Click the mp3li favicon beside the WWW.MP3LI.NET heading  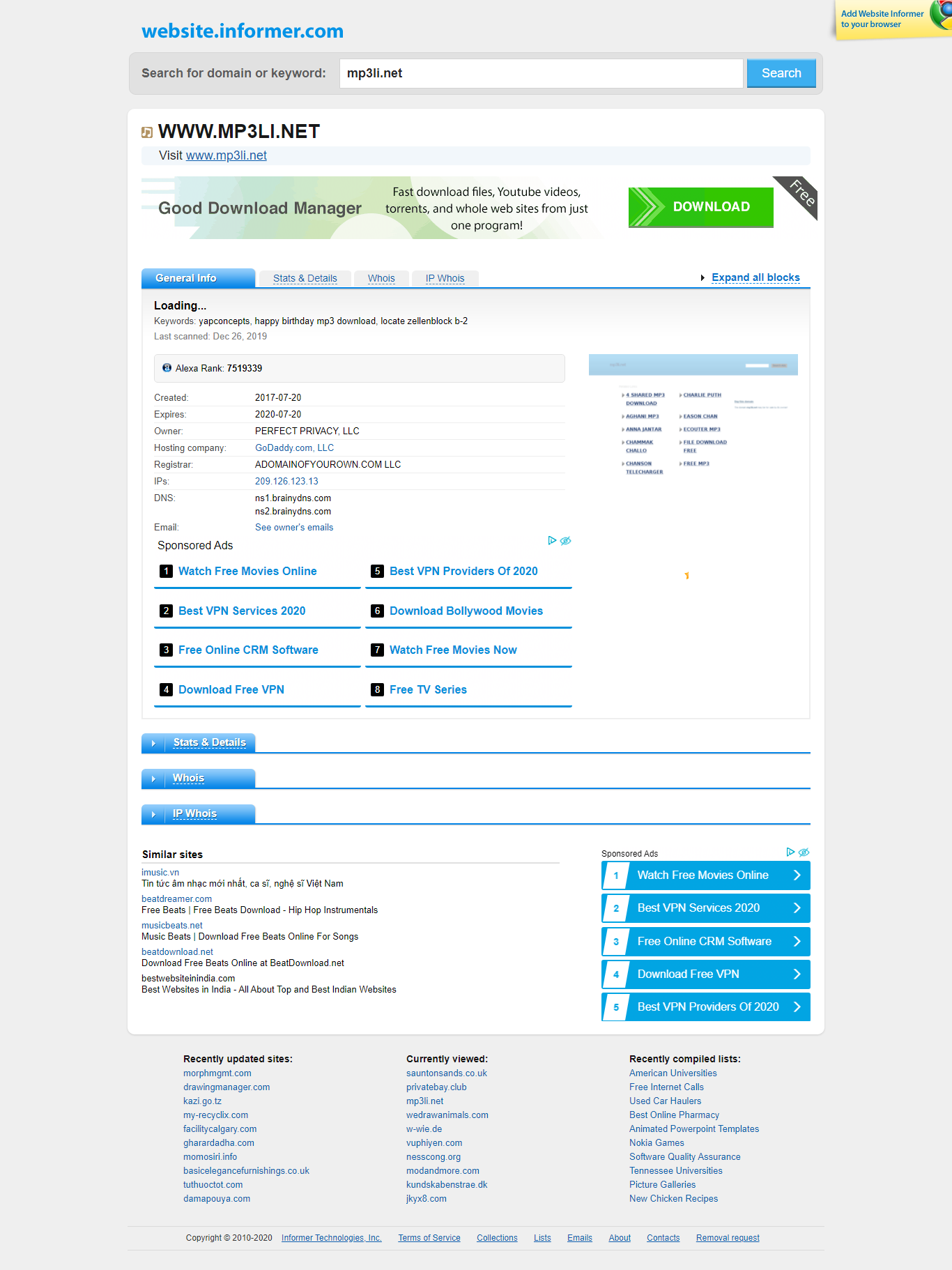(x=147, y=132)
